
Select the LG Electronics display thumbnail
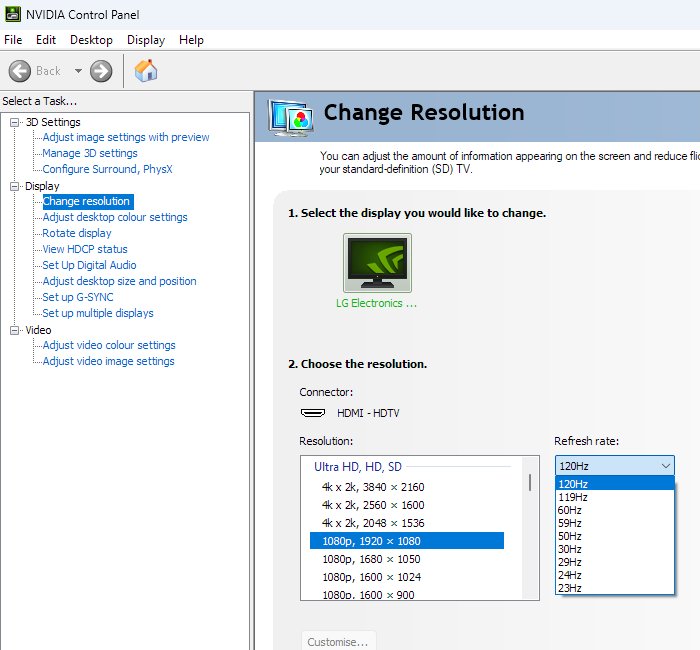tap(377, 263)
